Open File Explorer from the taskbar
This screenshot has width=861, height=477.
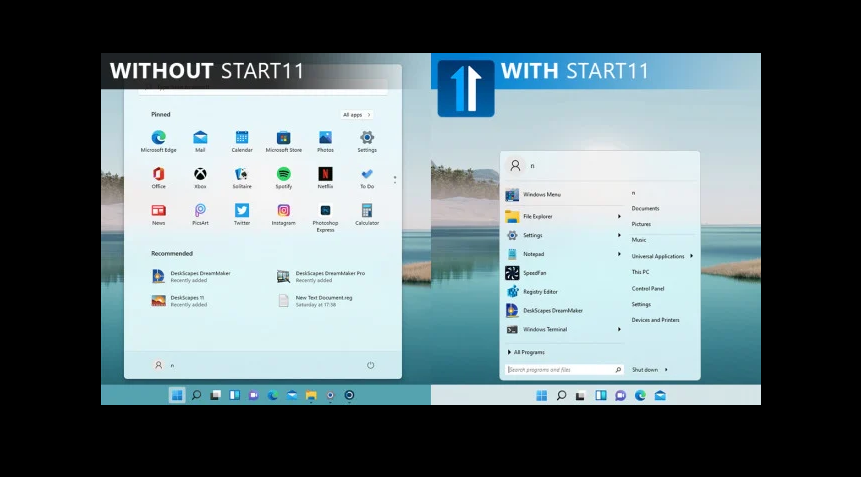coord(311,395)
